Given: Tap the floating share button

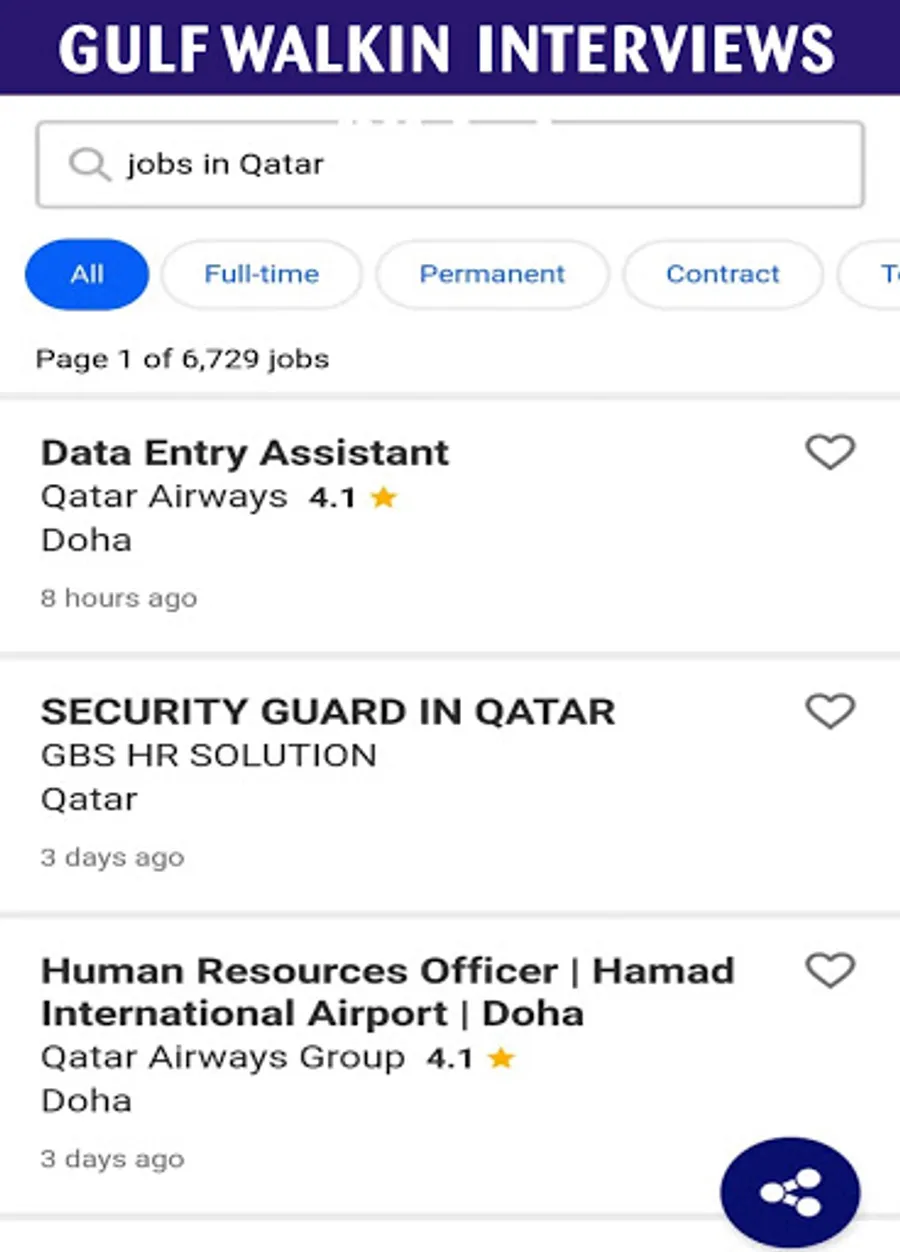Looking at the screenshot, I should (790, 1191).
